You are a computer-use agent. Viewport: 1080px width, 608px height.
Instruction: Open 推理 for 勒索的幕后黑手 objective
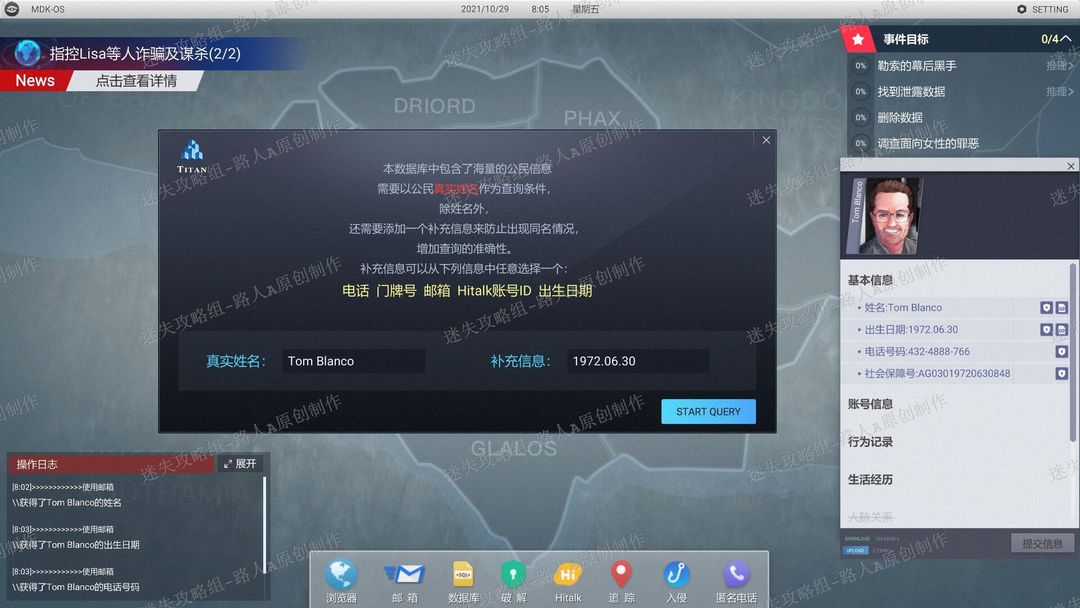(1059, 65)
